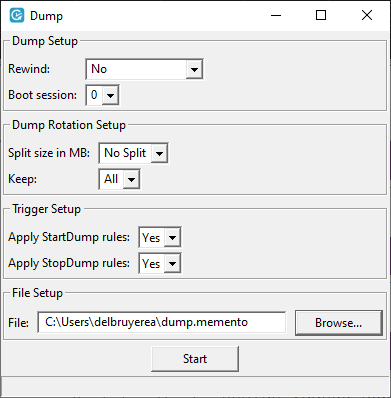Image resolution: width=391 pixels, height=398 pixels.
Task: Click the Apply StopDump rules: label
Action: click(69, 263)
